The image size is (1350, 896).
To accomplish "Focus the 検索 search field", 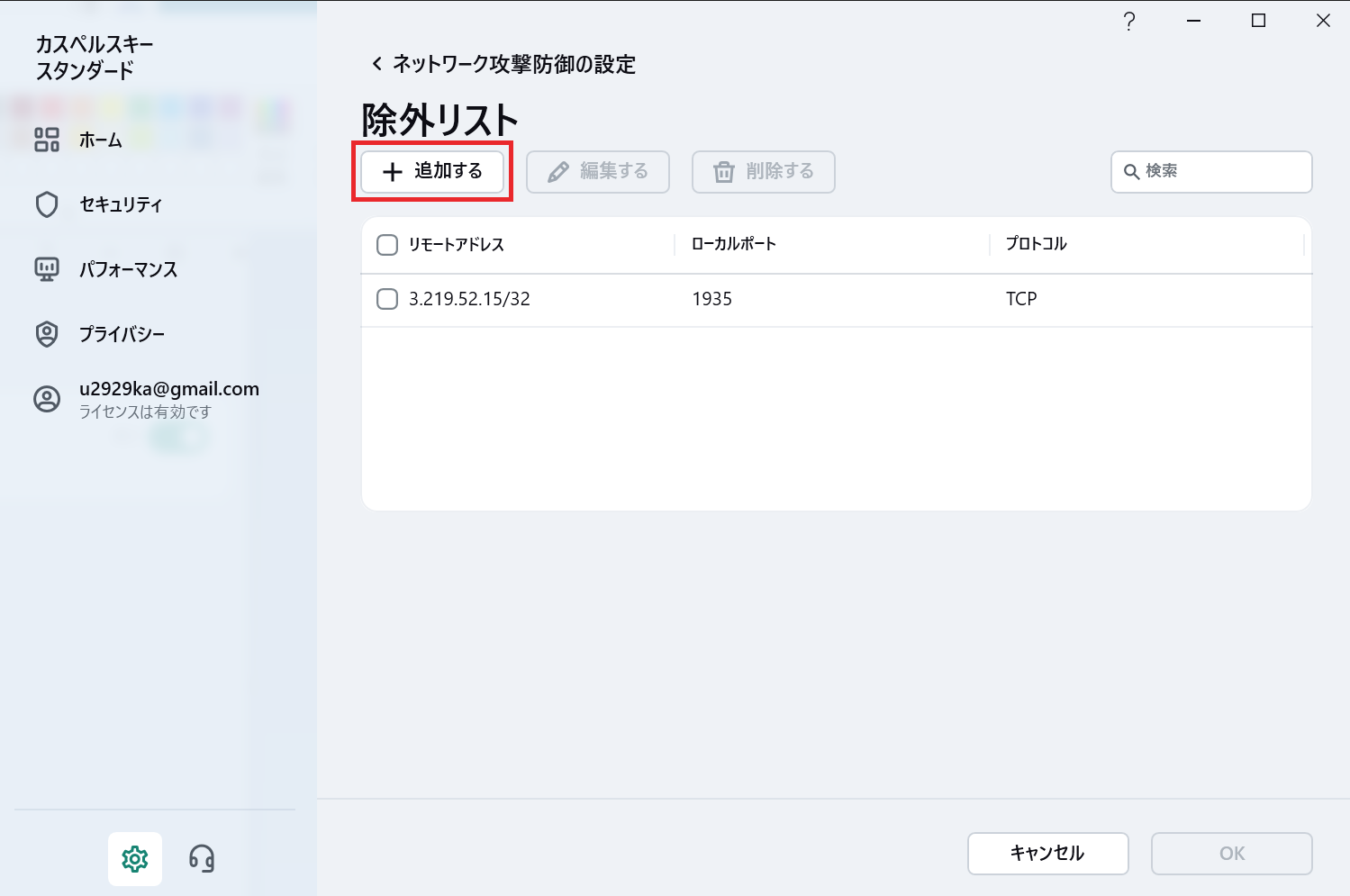I will [1211, 171].
